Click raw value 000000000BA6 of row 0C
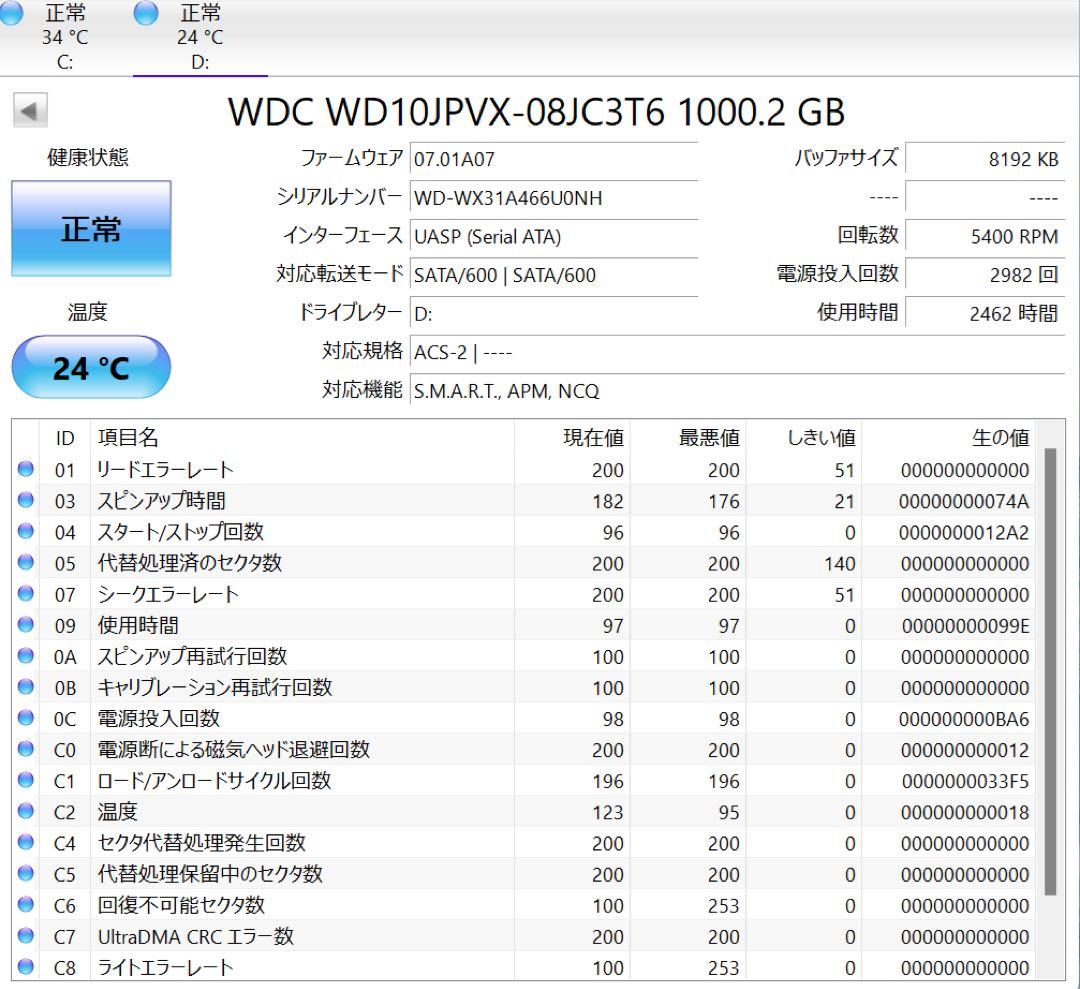This screenshot has width=1080, height=989. (x=964, y=719)
